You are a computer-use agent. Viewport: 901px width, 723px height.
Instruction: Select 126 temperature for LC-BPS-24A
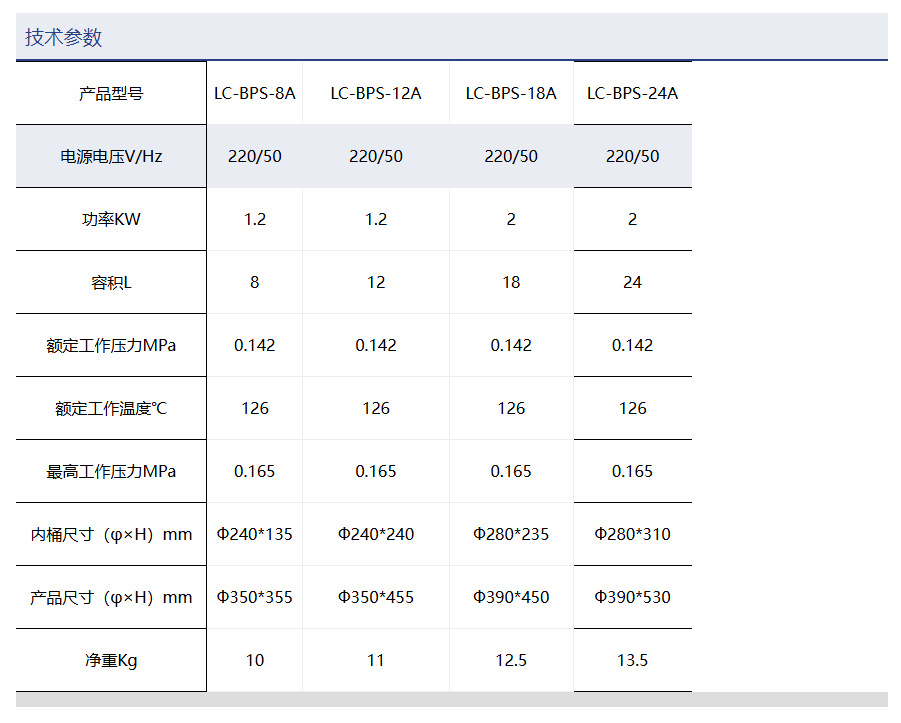tap(632, 409)
